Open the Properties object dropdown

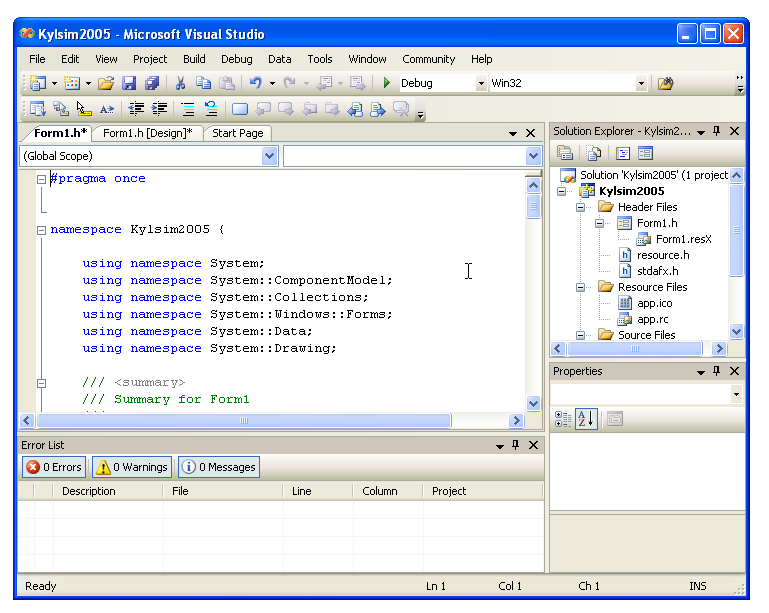(x=736, y=394)
